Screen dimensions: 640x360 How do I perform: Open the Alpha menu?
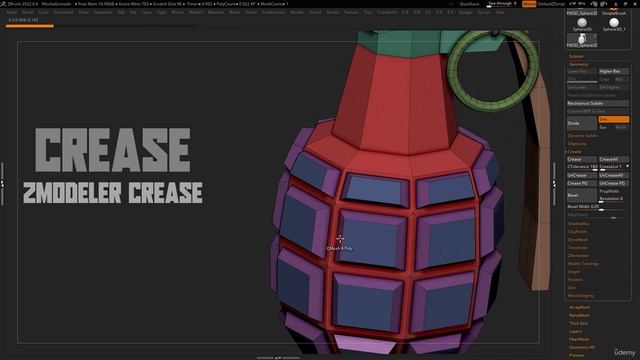12,13
